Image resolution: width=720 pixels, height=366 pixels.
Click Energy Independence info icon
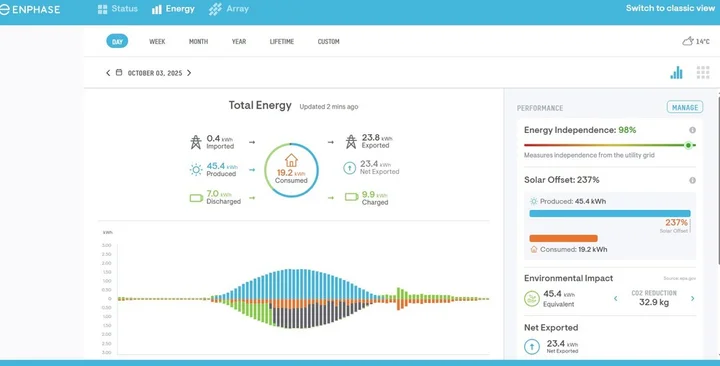692,130
